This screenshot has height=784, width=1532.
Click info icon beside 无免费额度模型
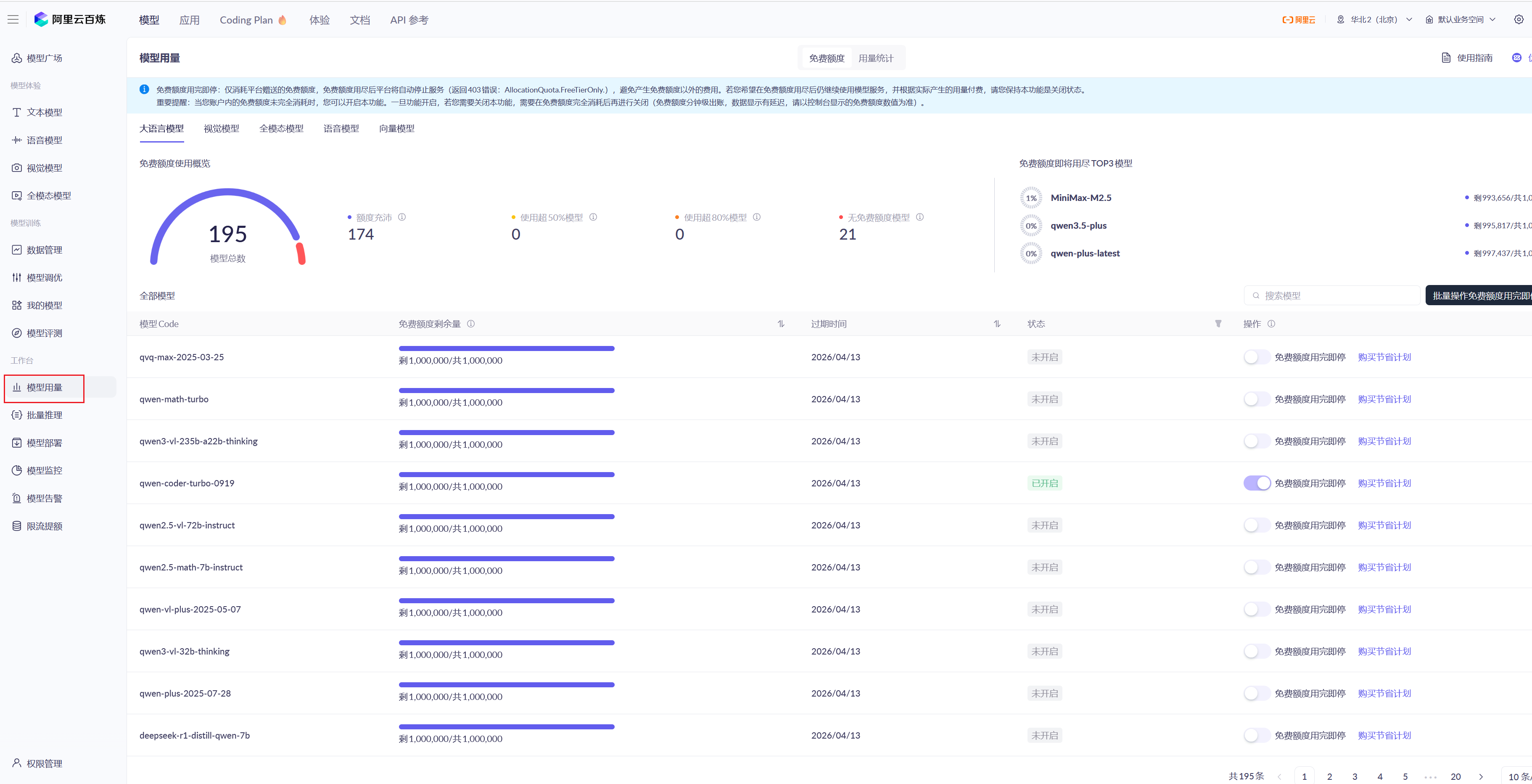pos(920,217)
